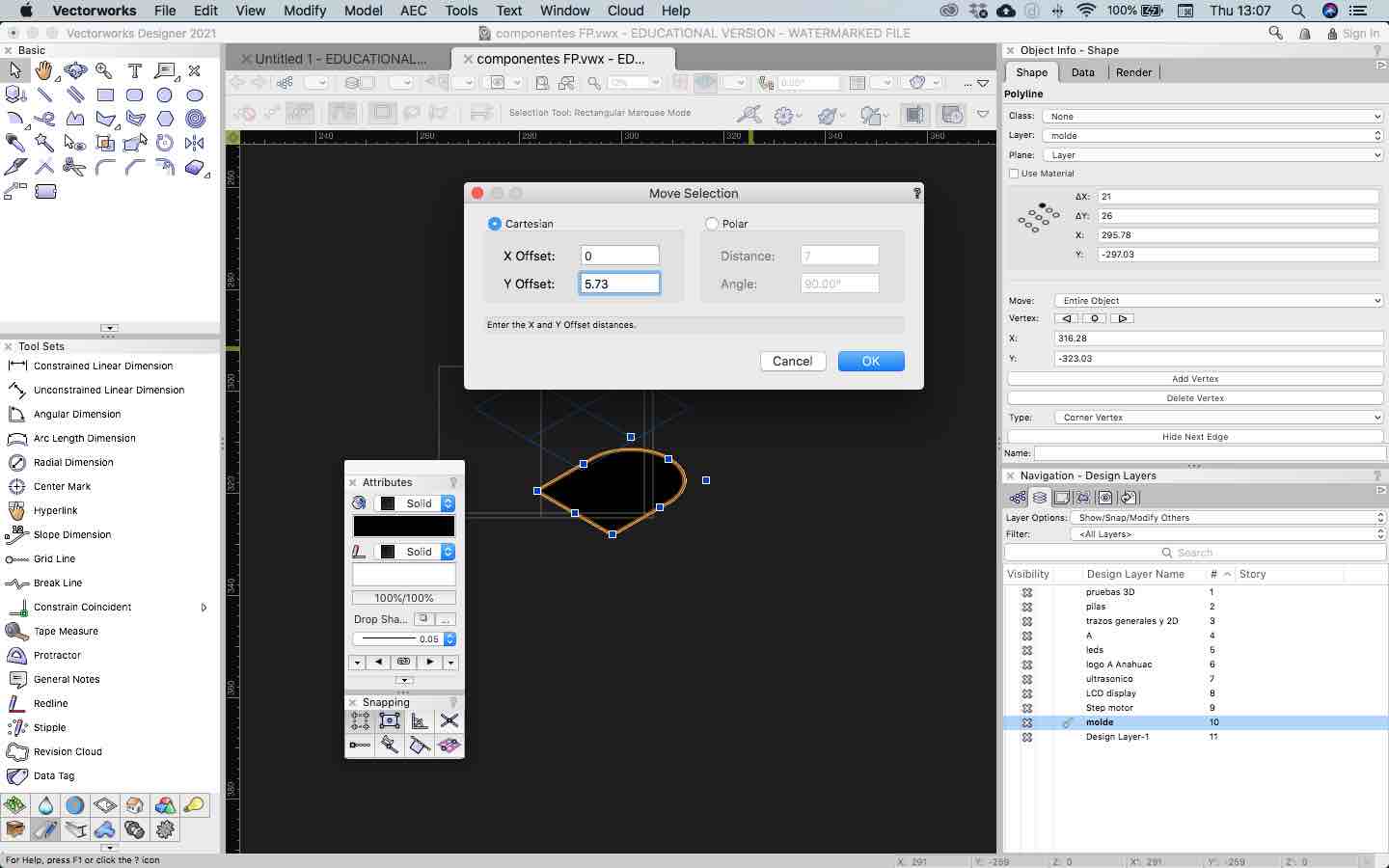Pick the Circle tool
Image resolution: width=1389 pixels, height=868 pixels.
[165, 95]
